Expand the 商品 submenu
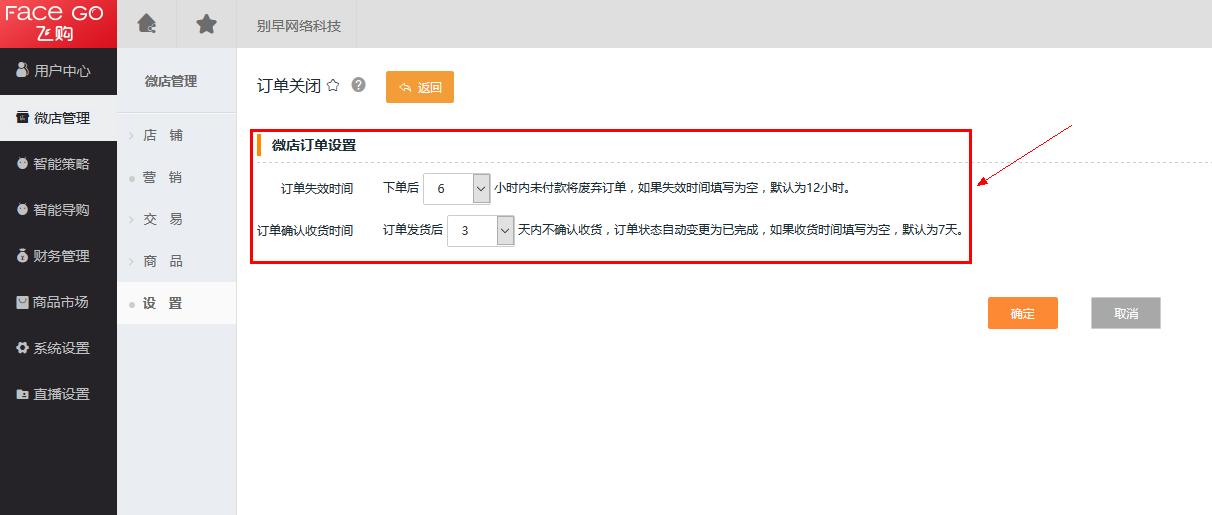Viewport: 1212px width, 515px height. pos(163,261)
